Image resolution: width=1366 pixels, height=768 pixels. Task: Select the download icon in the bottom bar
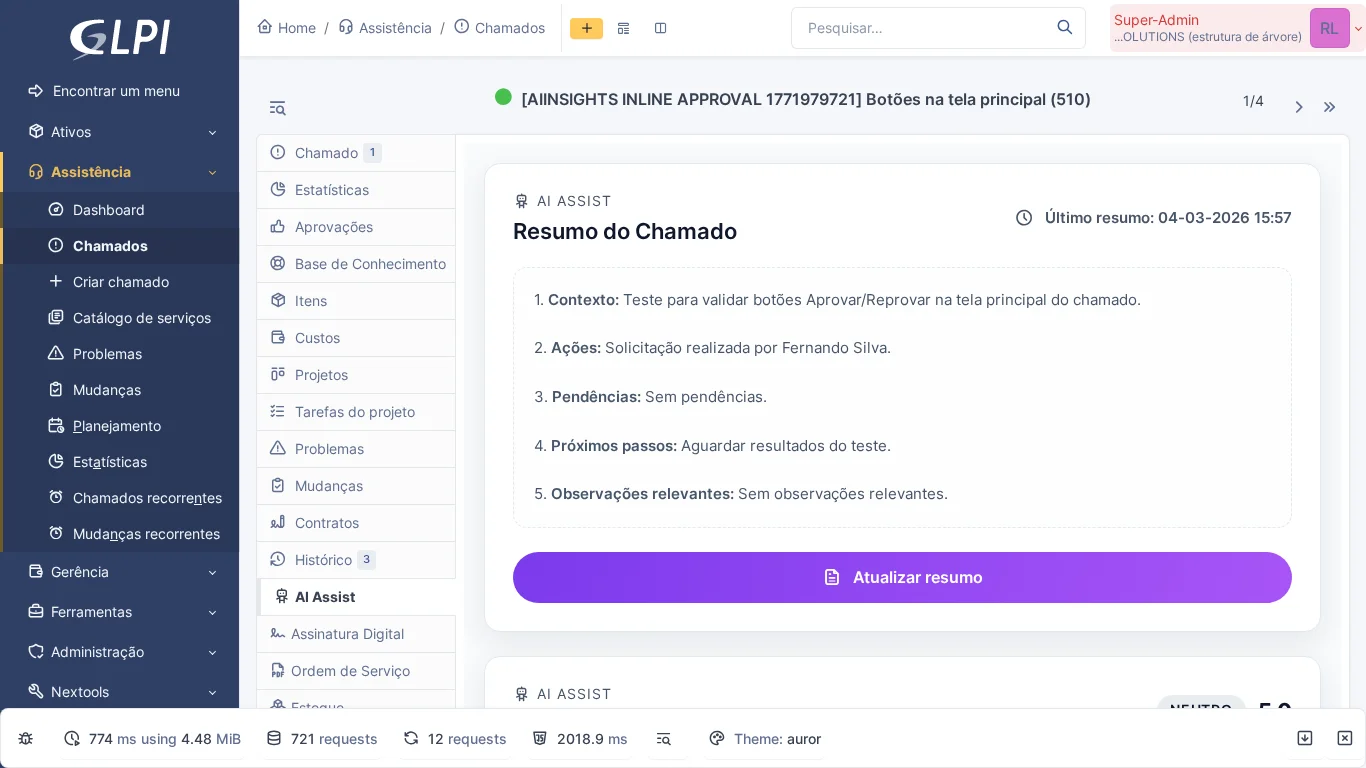(x=1305, y=738)
